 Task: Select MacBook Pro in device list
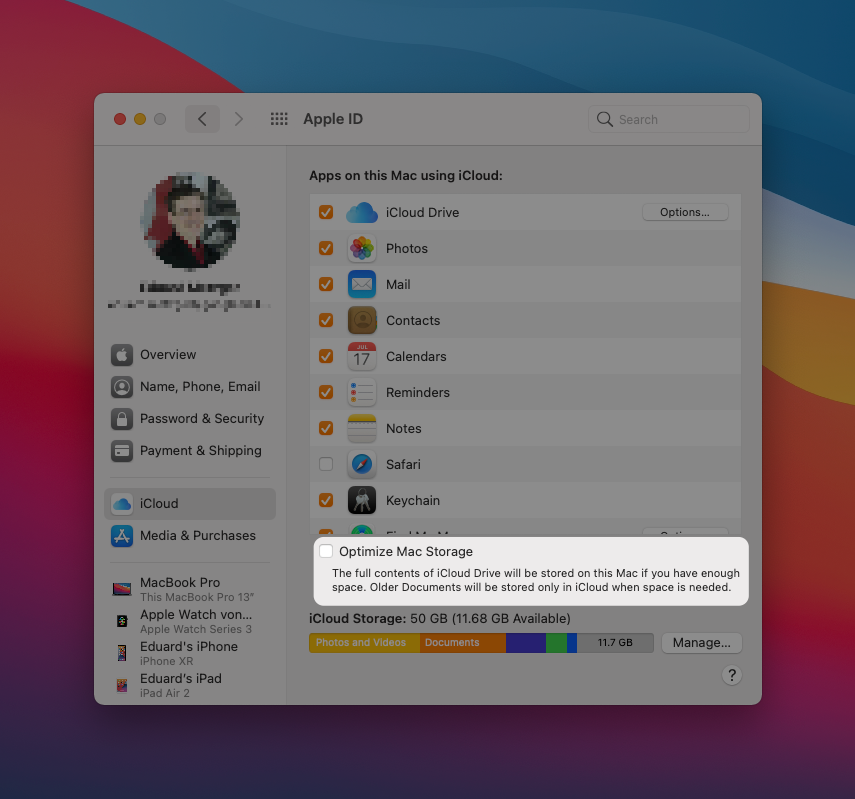click(x=189, y=589)
